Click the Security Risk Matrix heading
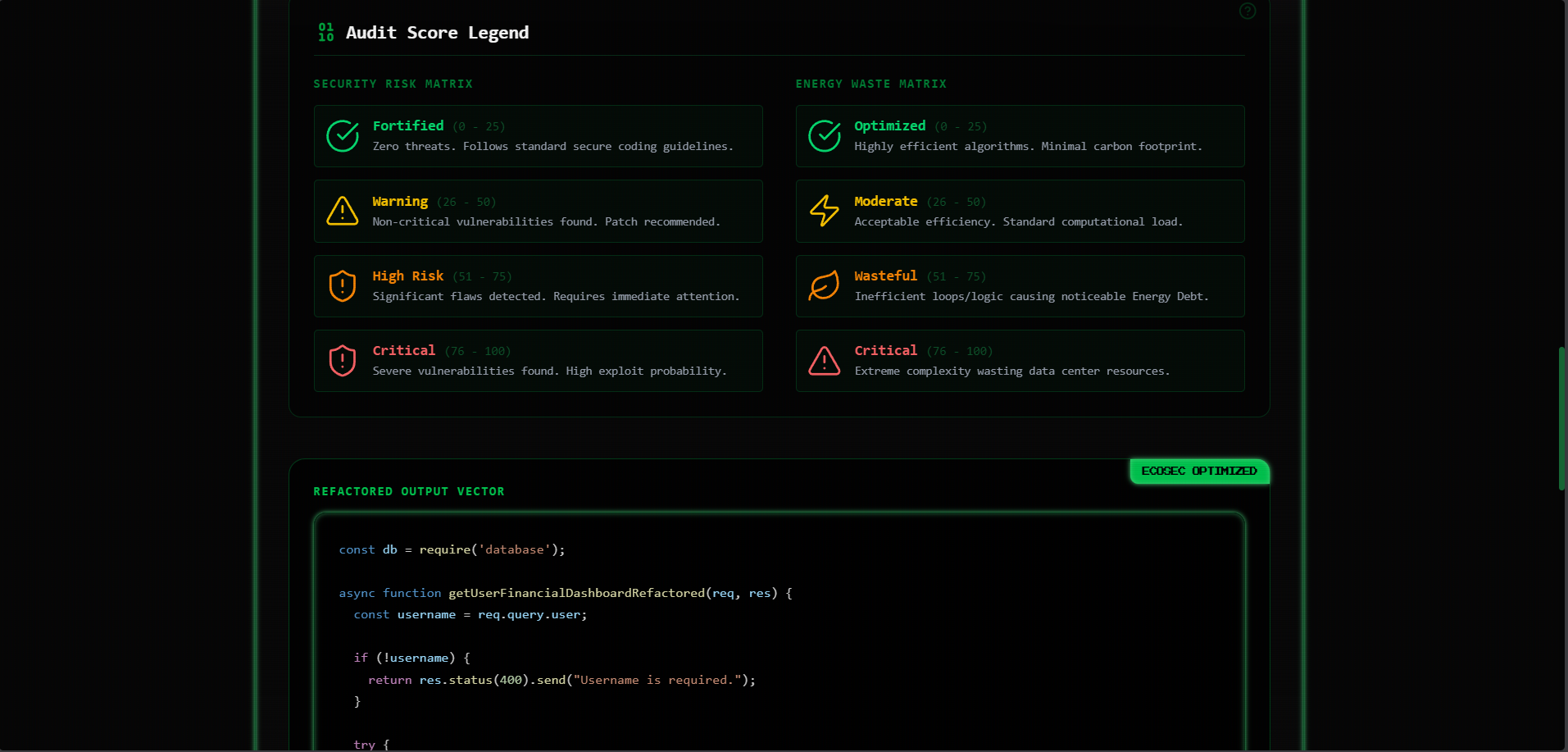 pyautogui.click(x=393, y=84)
